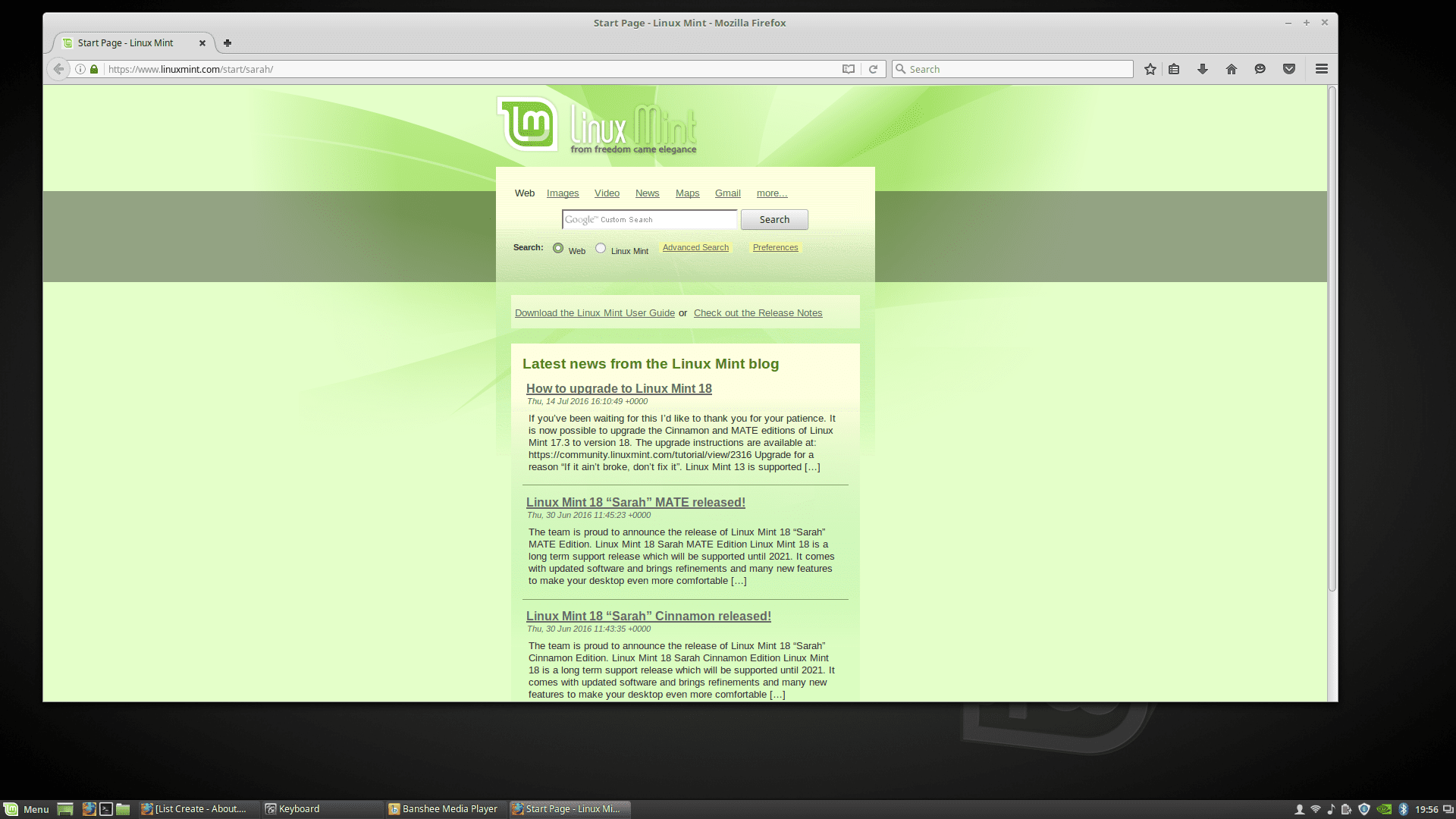This screenshot has height=819, width=1456.
Task: Expand the Advanced Search options
Action: tap(694, 247)
